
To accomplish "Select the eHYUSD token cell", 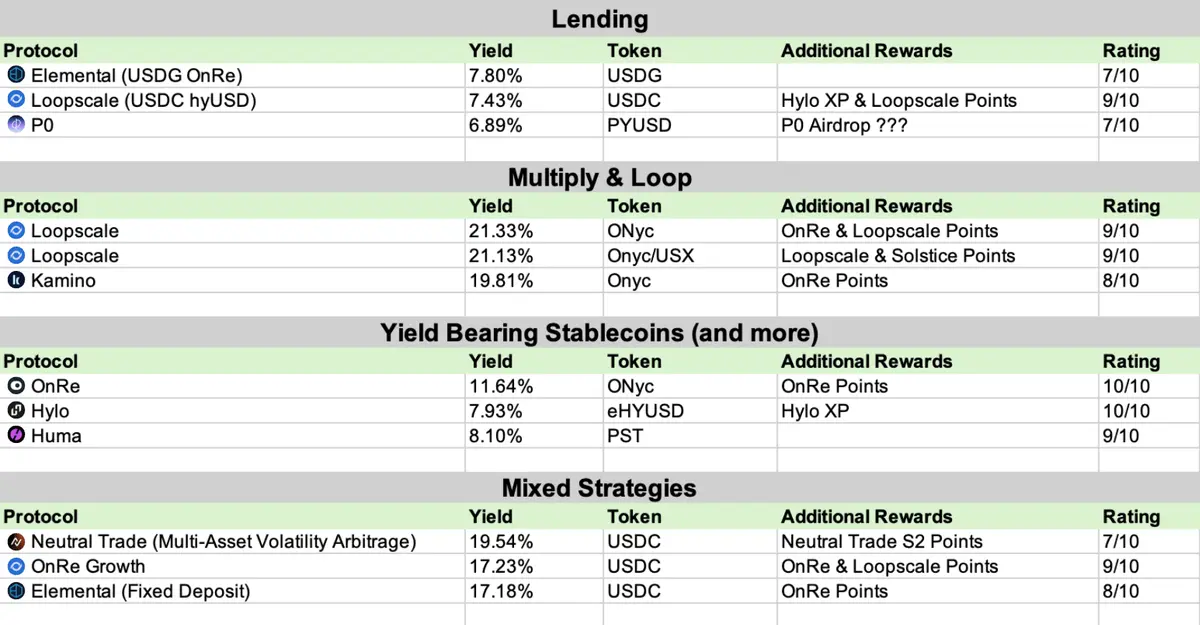I will pos(690,411).
